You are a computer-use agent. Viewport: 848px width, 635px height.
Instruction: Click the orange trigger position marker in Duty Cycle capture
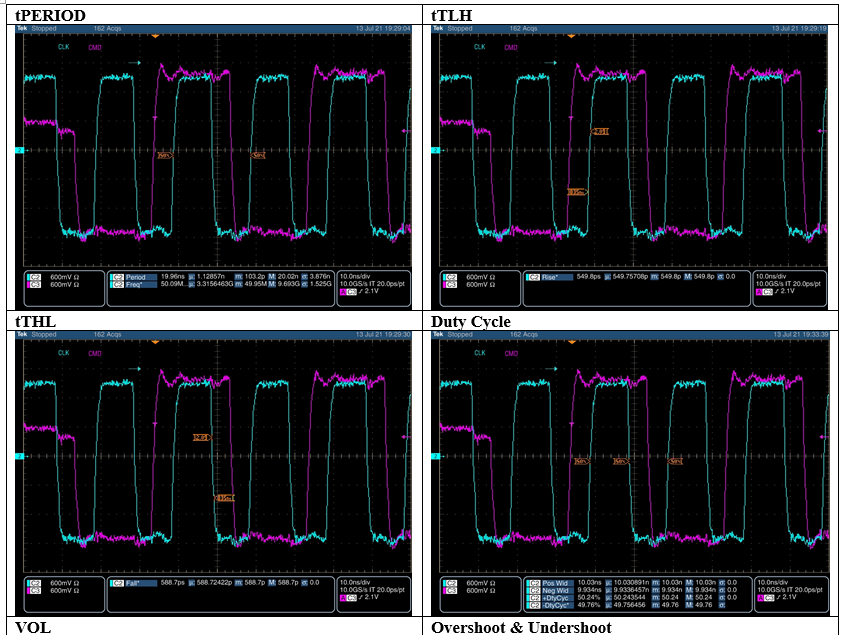point(572,342)
